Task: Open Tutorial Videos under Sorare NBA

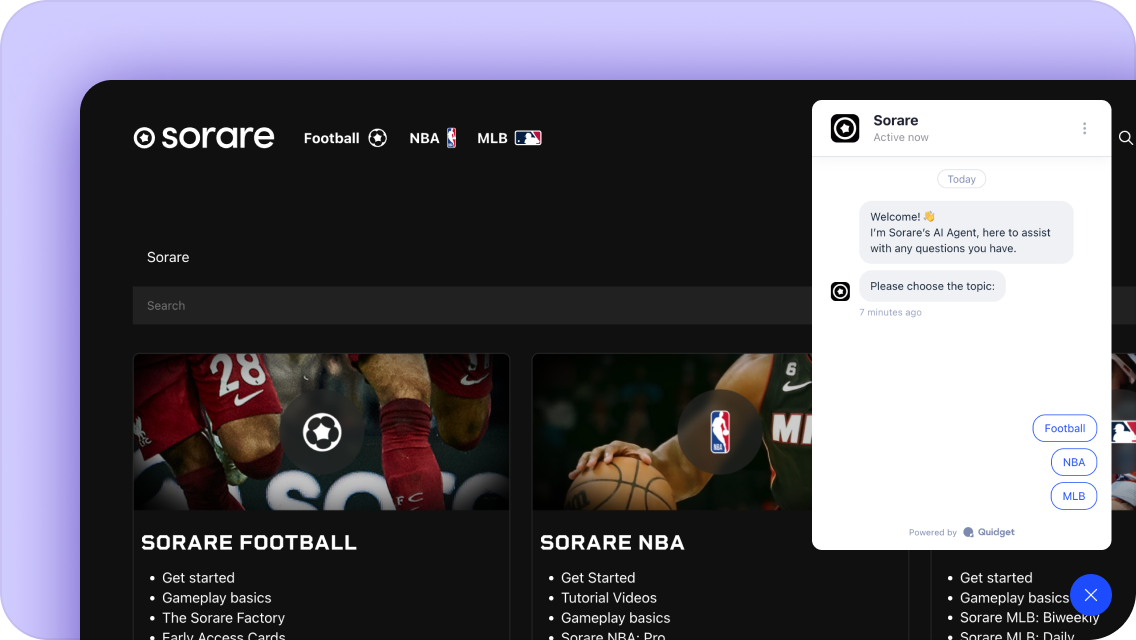Action: (x=608, y=598)
